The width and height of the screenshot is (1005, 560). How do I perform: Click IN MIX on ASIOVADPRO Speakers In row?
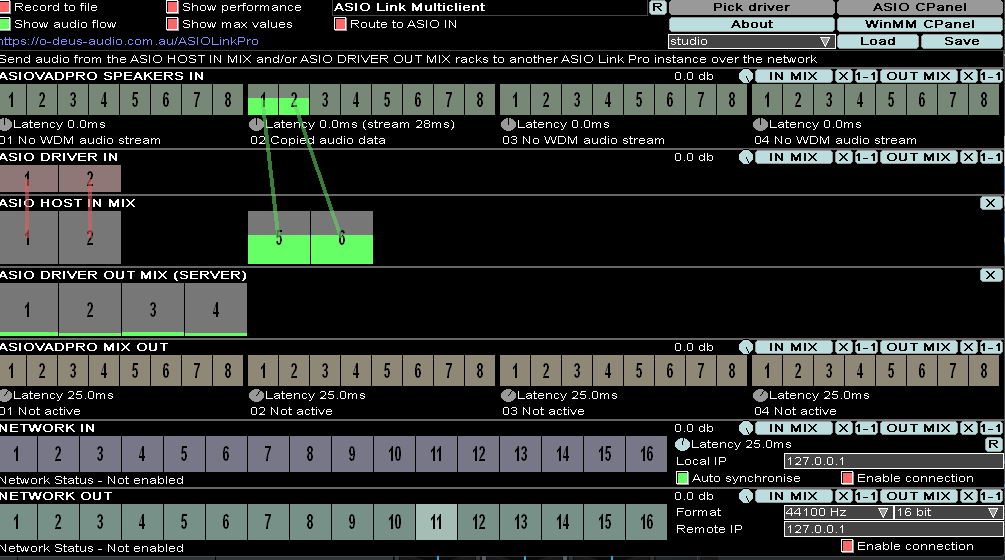793,76
